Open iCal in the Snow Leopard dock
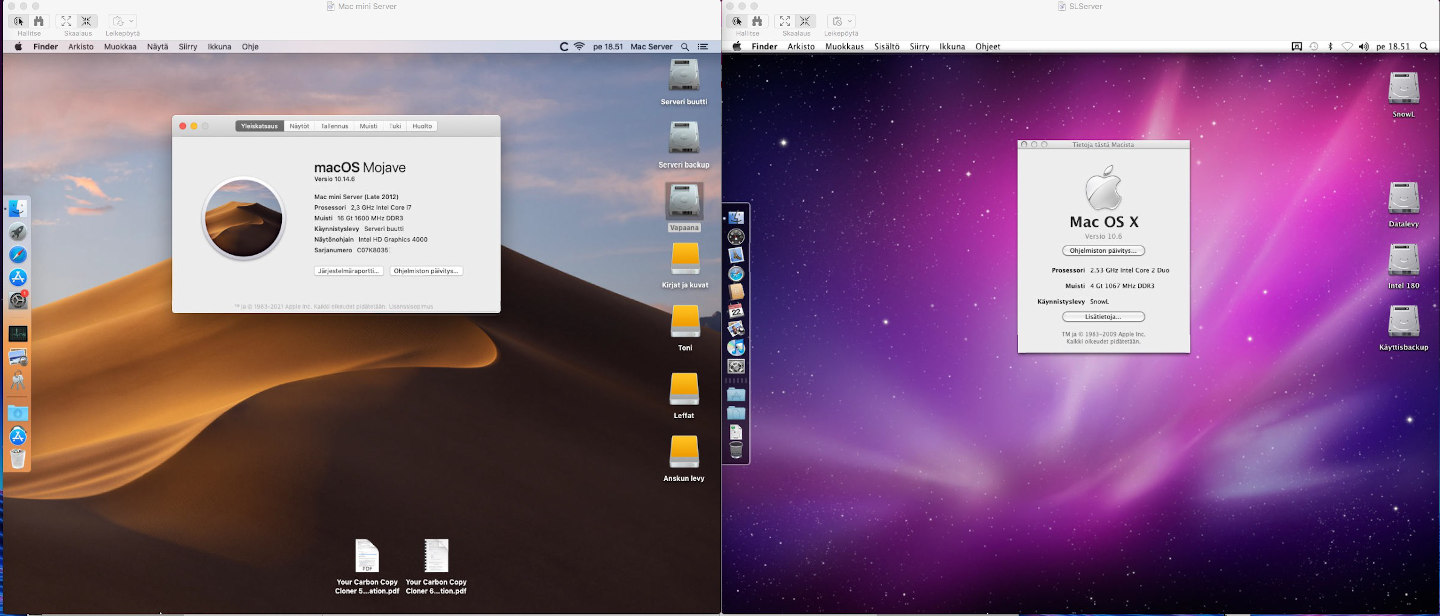1440x616 pixels. click(736, 310)
